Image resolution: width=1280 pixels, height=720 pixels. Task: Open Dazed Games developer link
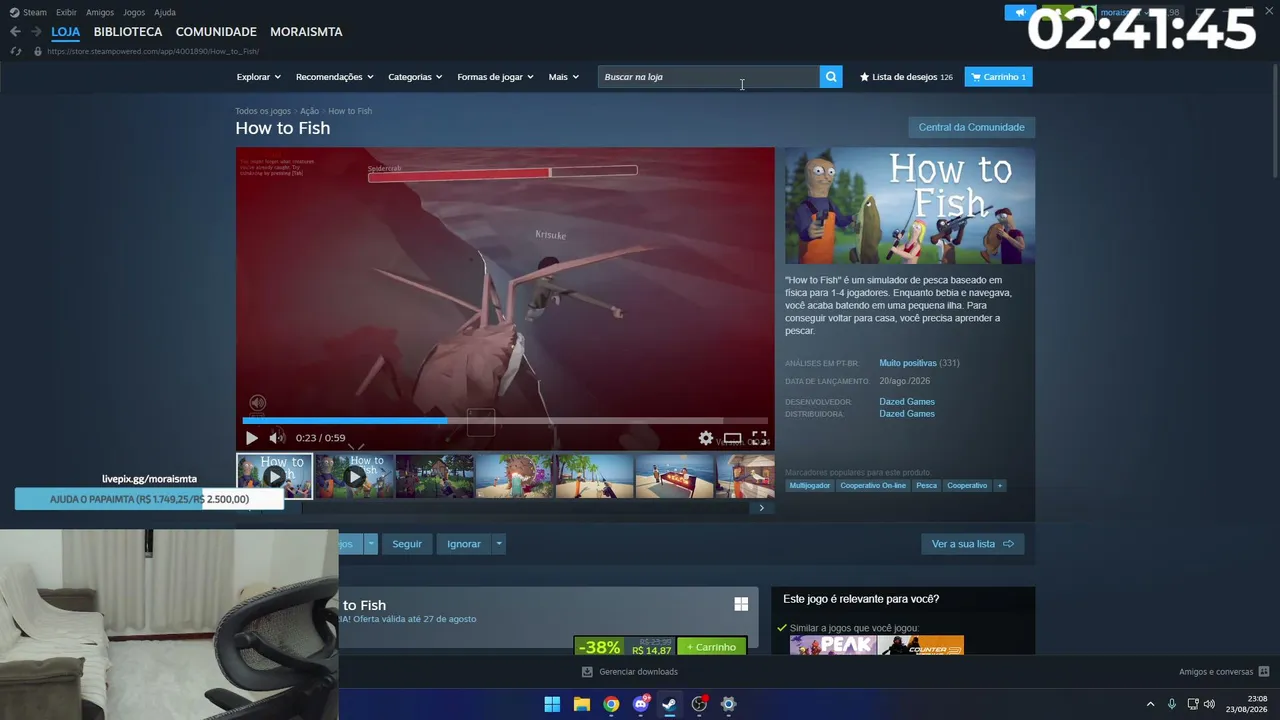(907, 402)
